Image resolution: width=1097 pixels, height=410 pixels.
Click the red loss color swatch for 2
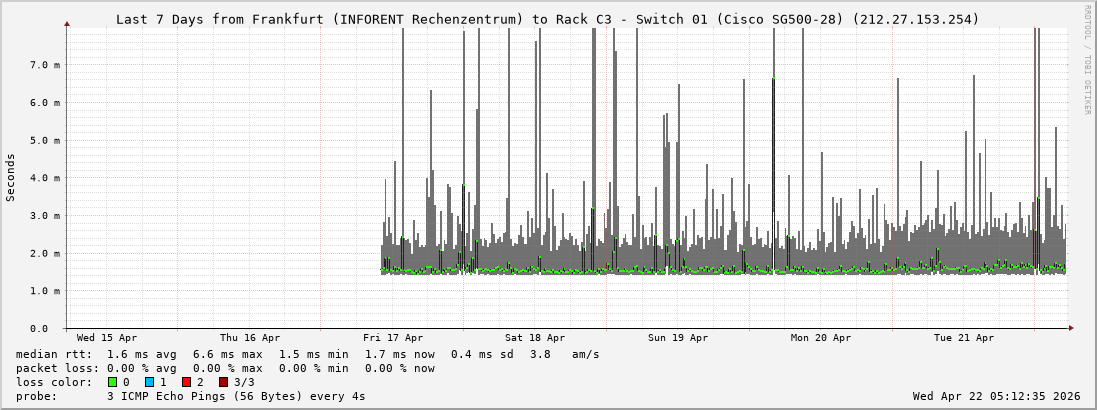(186, 382)
